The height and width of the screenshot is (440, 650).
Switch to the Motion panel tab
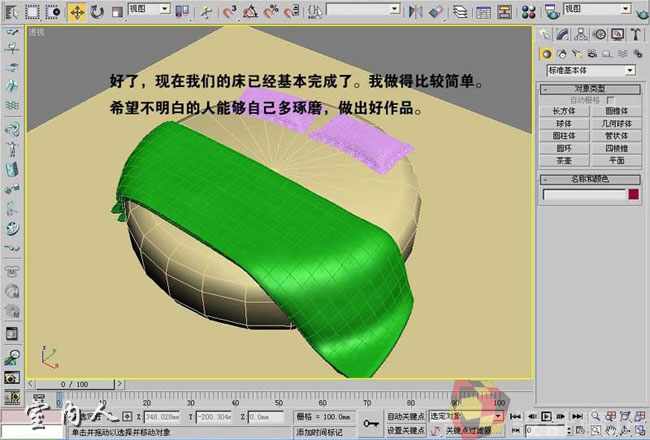pos(599,34)
